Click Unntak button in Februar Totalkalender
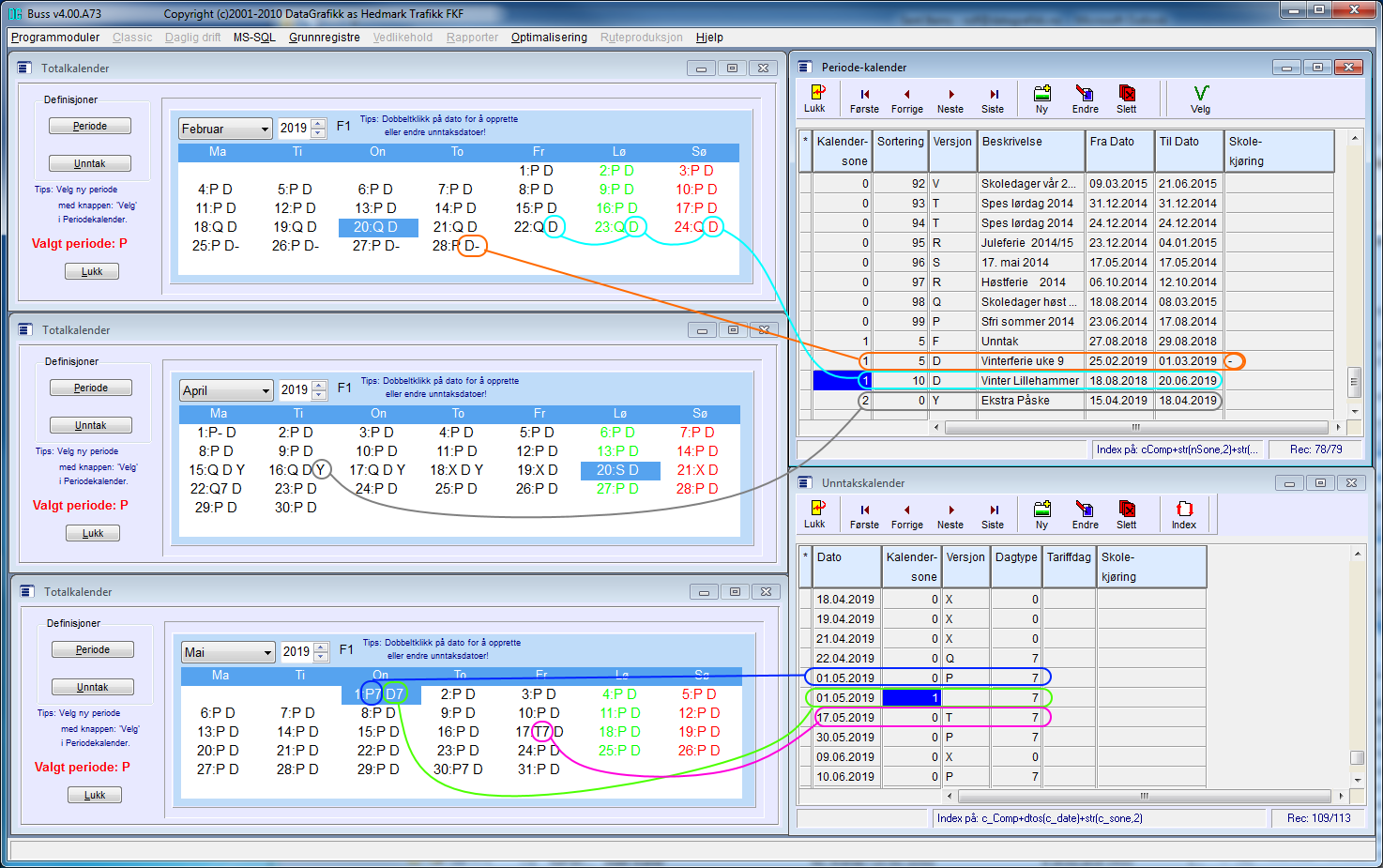The image size is (1383, 868). pyautogui.click(x=90, y=163)
